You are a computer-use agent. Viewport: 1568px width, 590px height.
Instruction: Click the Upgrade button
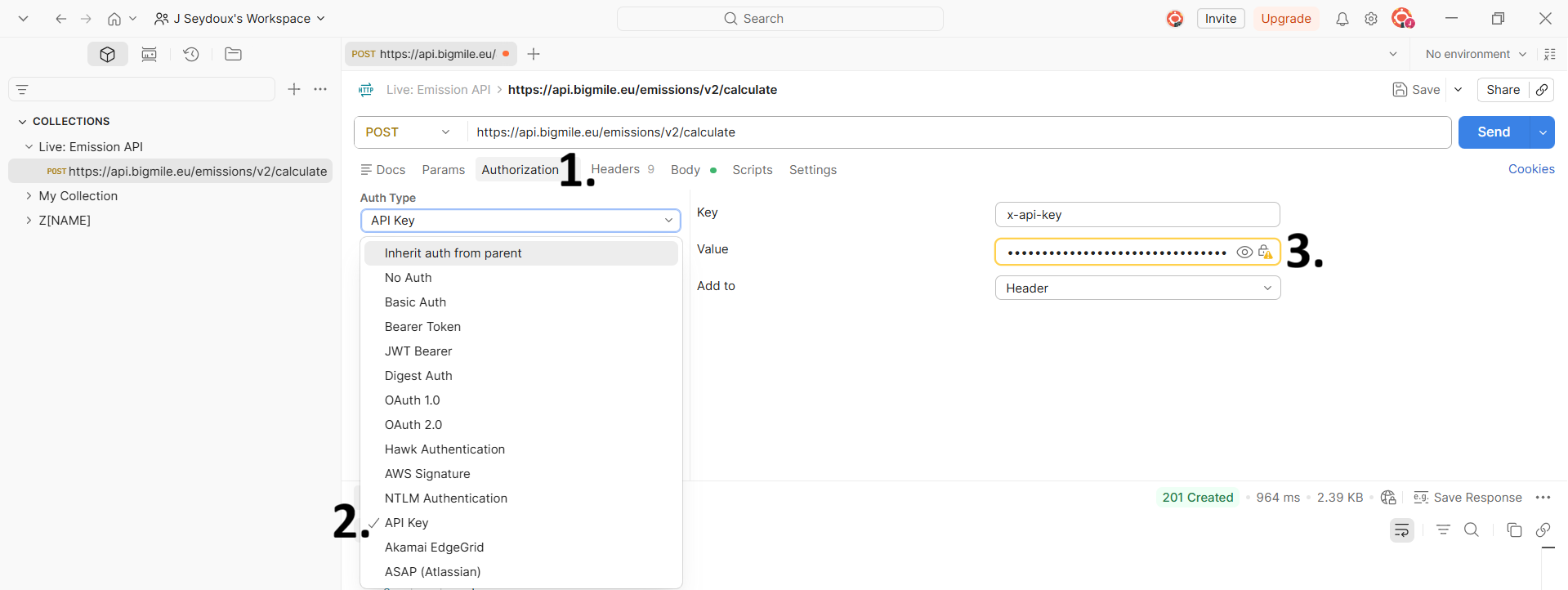pyautogui.click(x=1286, y=19)
